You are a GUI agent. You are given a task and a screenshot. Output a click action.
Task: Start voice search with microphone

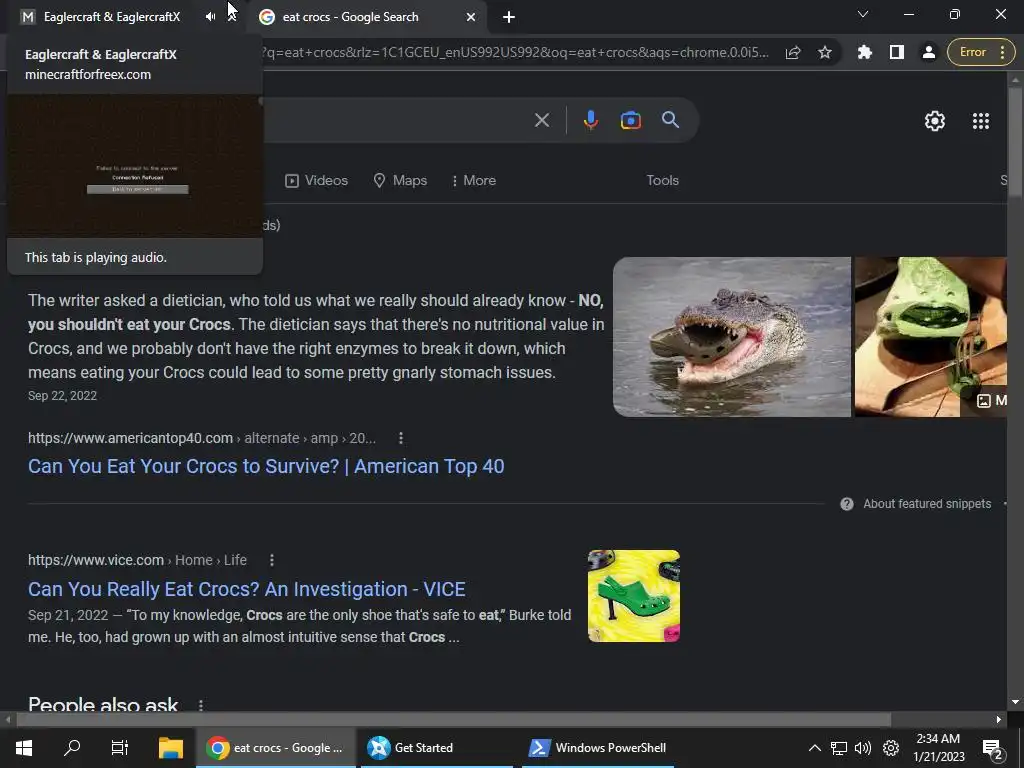(x=590, y=120)
